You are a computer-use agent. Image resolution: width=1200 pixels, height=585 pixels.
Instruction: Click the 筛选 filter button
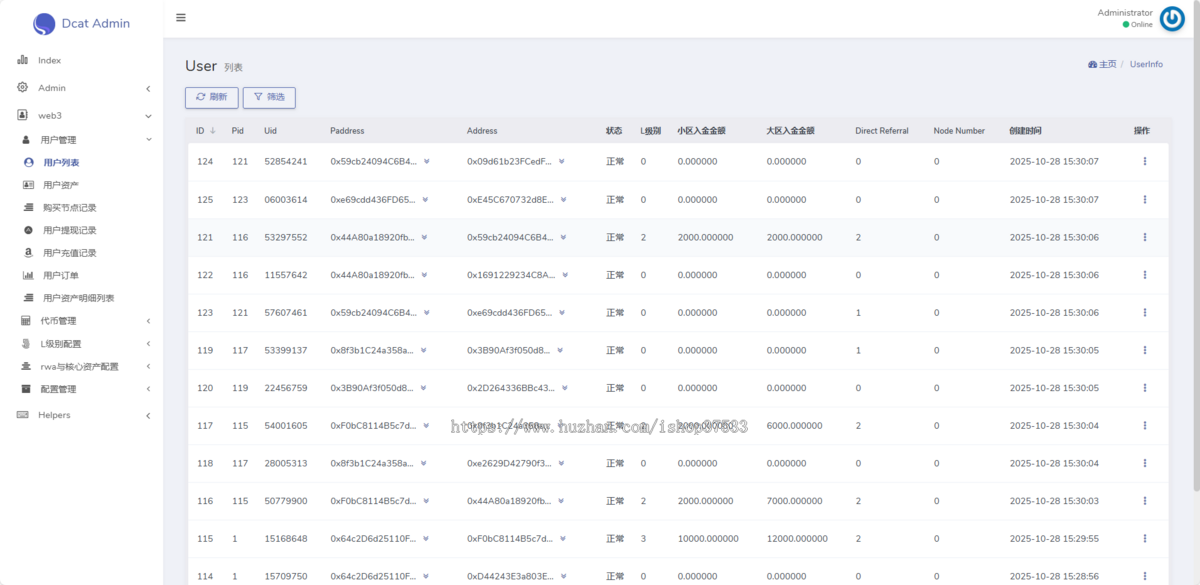click(x=269, y=97)
